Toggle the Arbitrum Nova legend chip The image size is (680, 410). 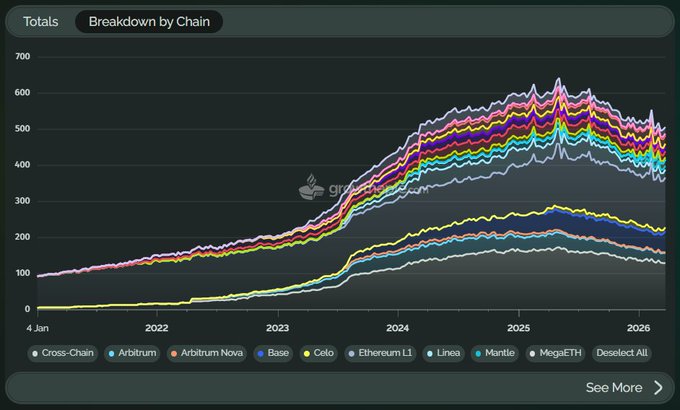point(206,353)
